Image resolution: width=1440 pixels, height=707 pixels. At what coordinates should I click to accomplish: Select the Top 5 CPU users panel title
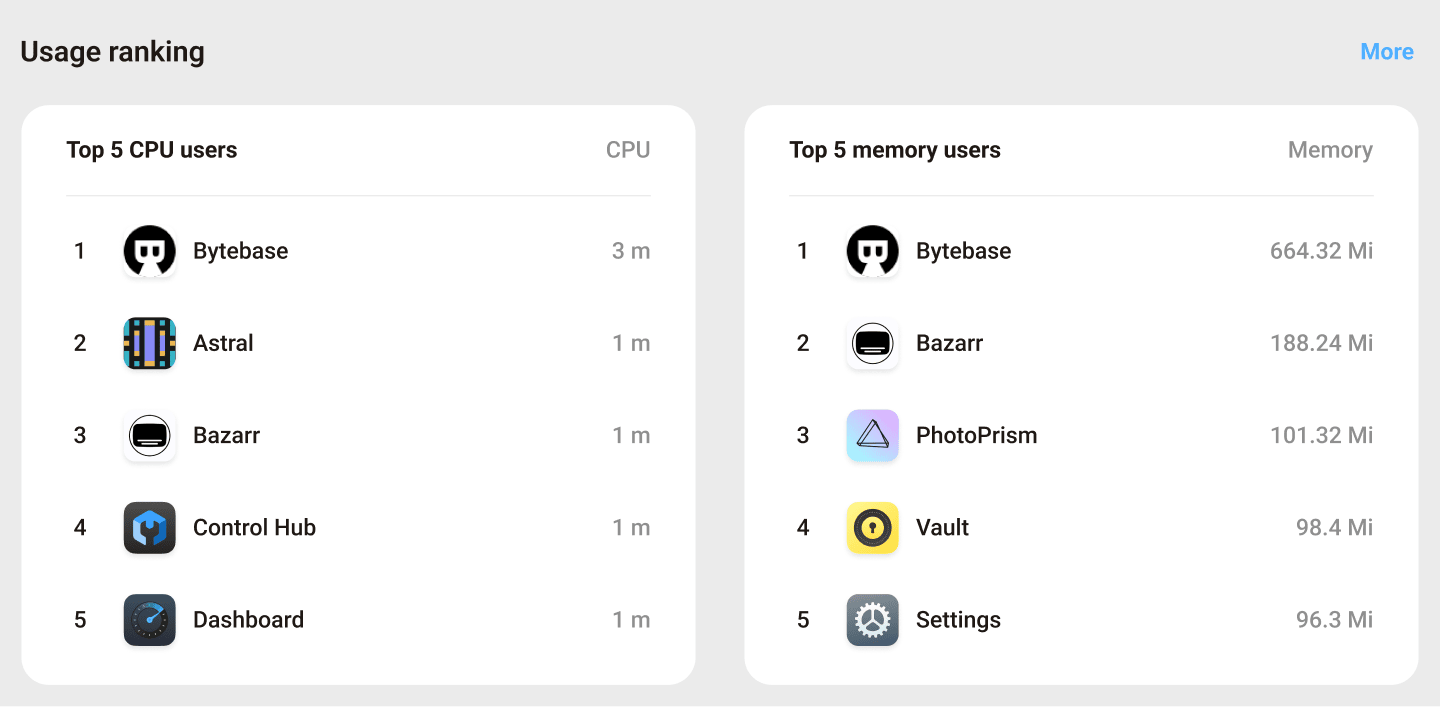[152, 149]
